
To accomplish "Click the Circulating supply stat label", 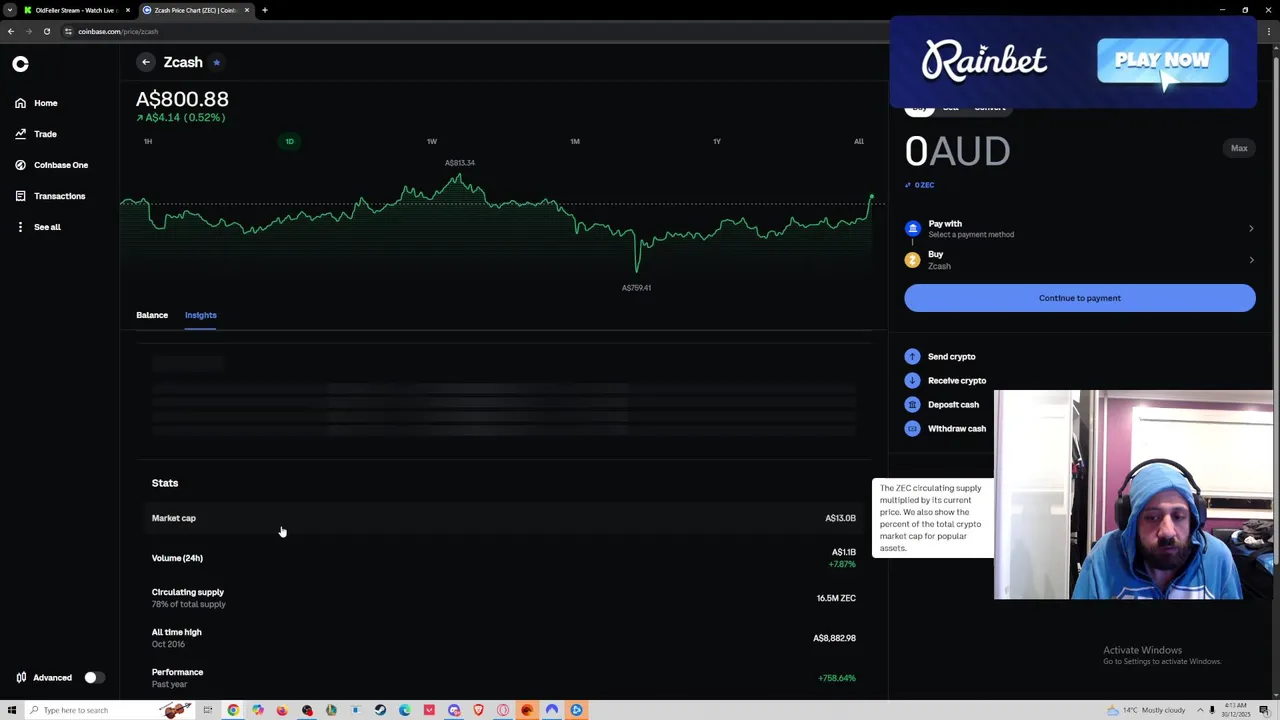I will tap(188, 592).
